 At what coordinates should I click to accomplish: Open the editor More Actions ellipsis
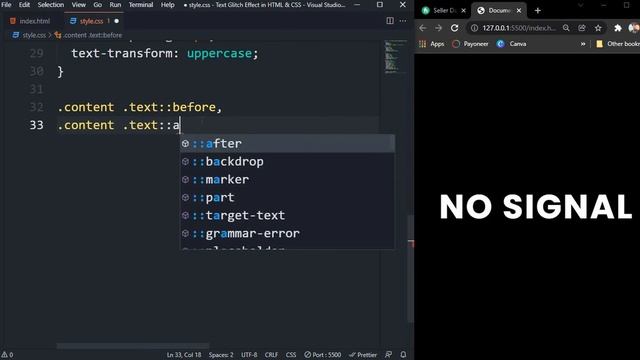coord(403,21)
